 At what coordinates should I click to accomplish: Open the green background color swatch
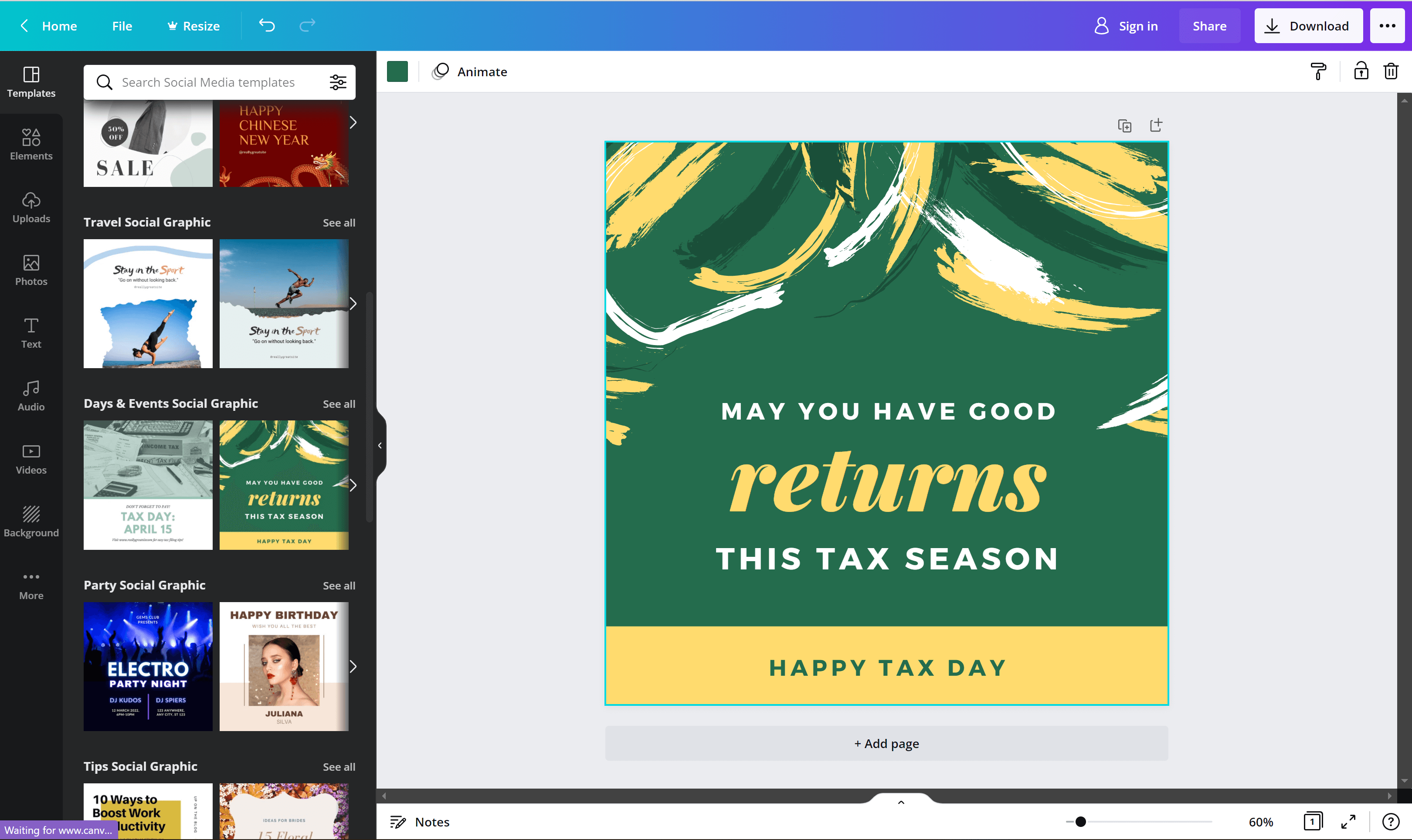[397, 72]
